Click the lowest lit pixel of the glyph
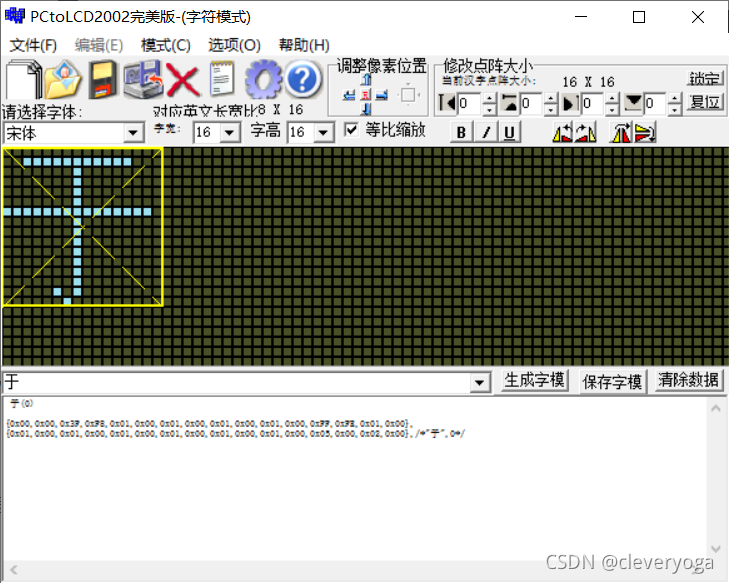729x583 pixels. click(x=67, y=301)
